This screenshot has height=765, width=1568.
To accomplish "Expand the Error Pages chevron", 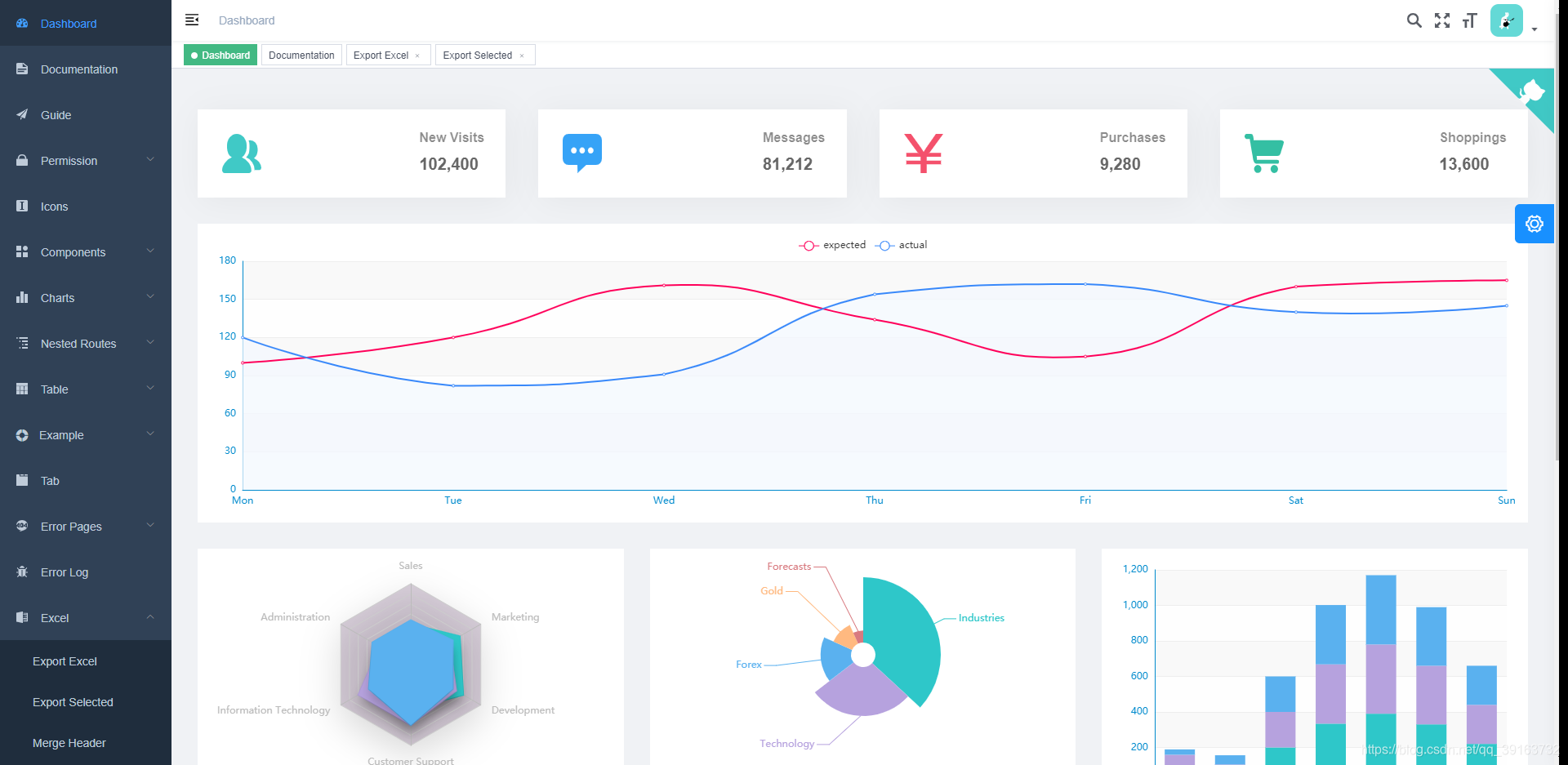I will tap(150, 525).
